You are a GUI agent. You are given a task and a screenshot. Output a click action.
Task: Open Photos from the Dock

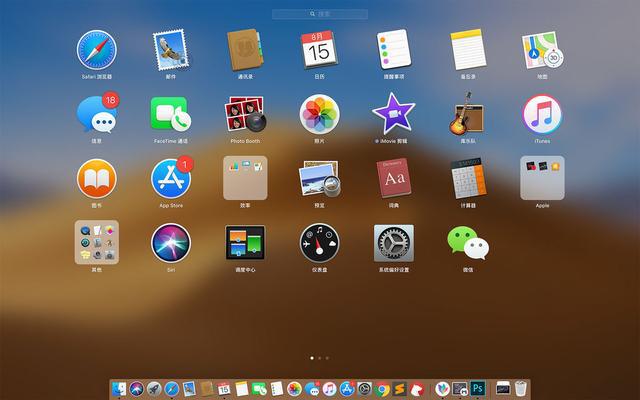point(294,389)
